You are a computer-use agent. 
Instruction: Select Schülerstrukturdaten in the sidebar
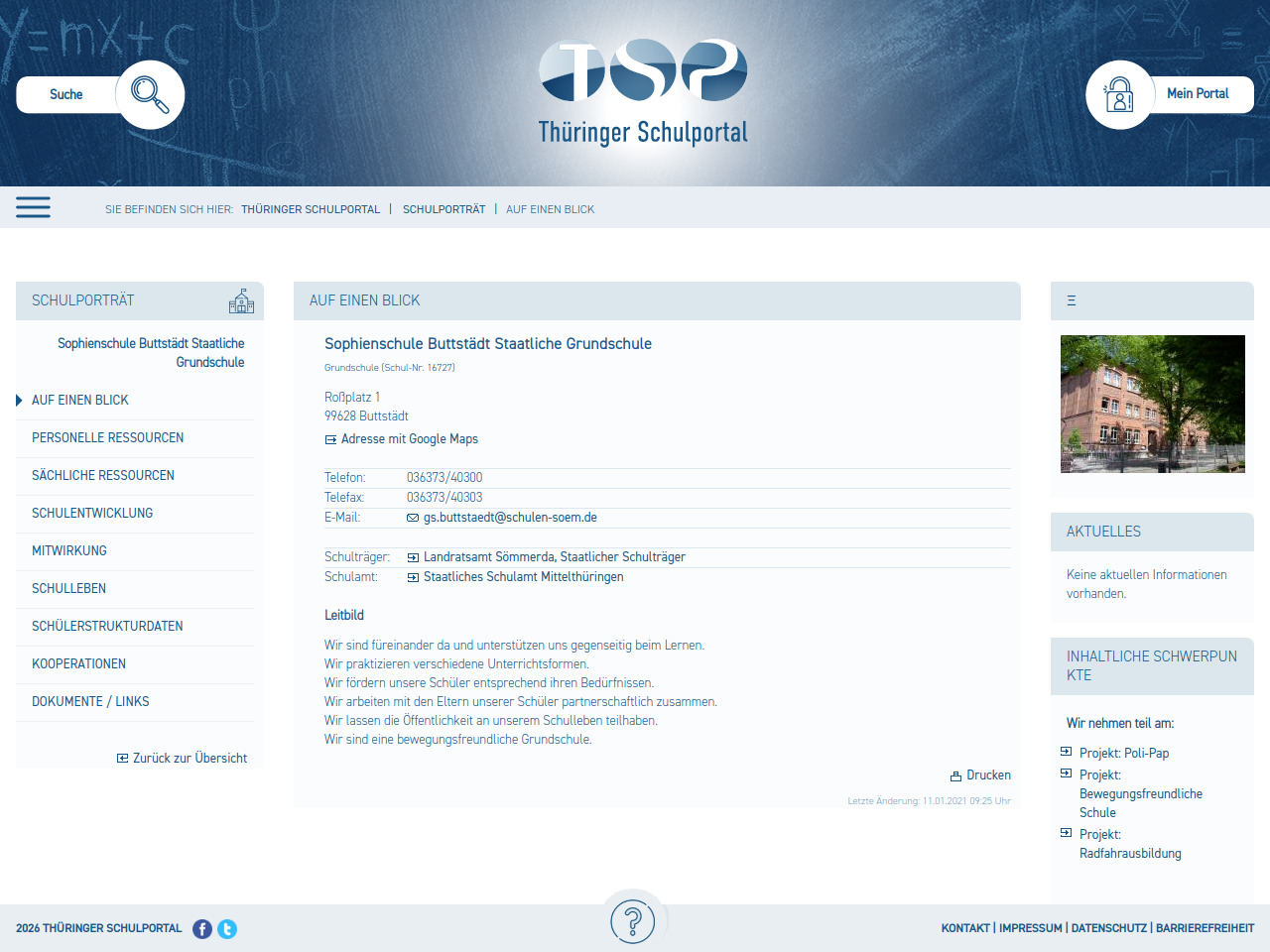tap(107, 626)
